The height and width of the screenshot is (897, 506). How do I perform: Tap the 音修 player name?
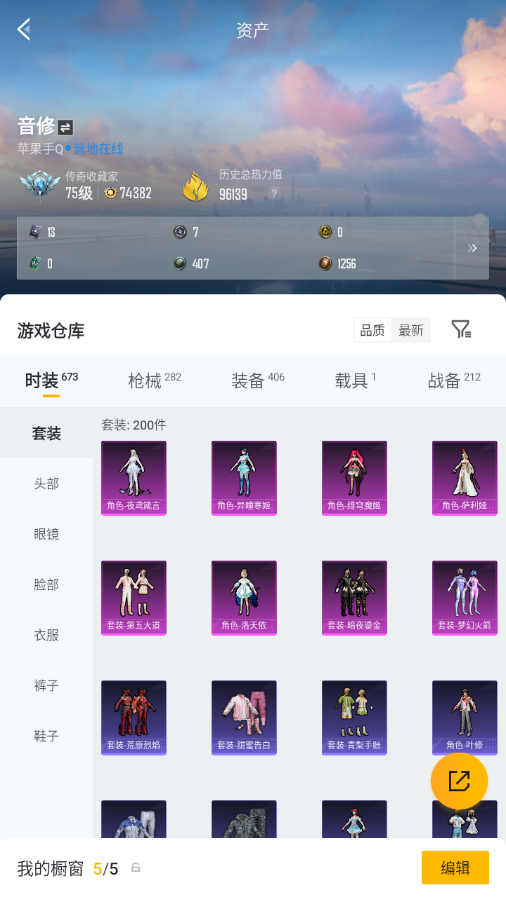(x=36, y=126)
